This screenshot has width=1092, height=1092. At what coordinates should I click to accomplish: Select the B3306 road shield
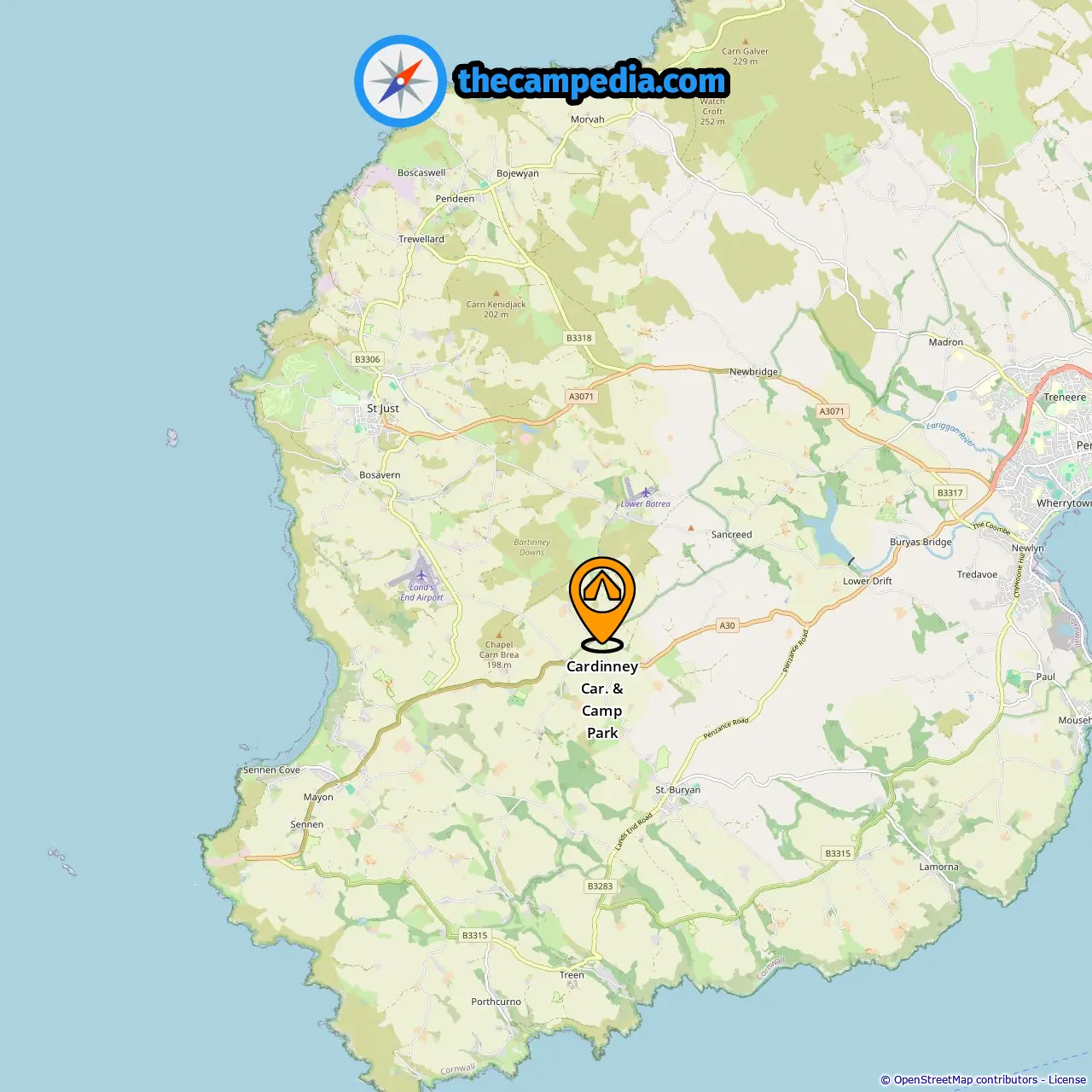tap(368, 359)
